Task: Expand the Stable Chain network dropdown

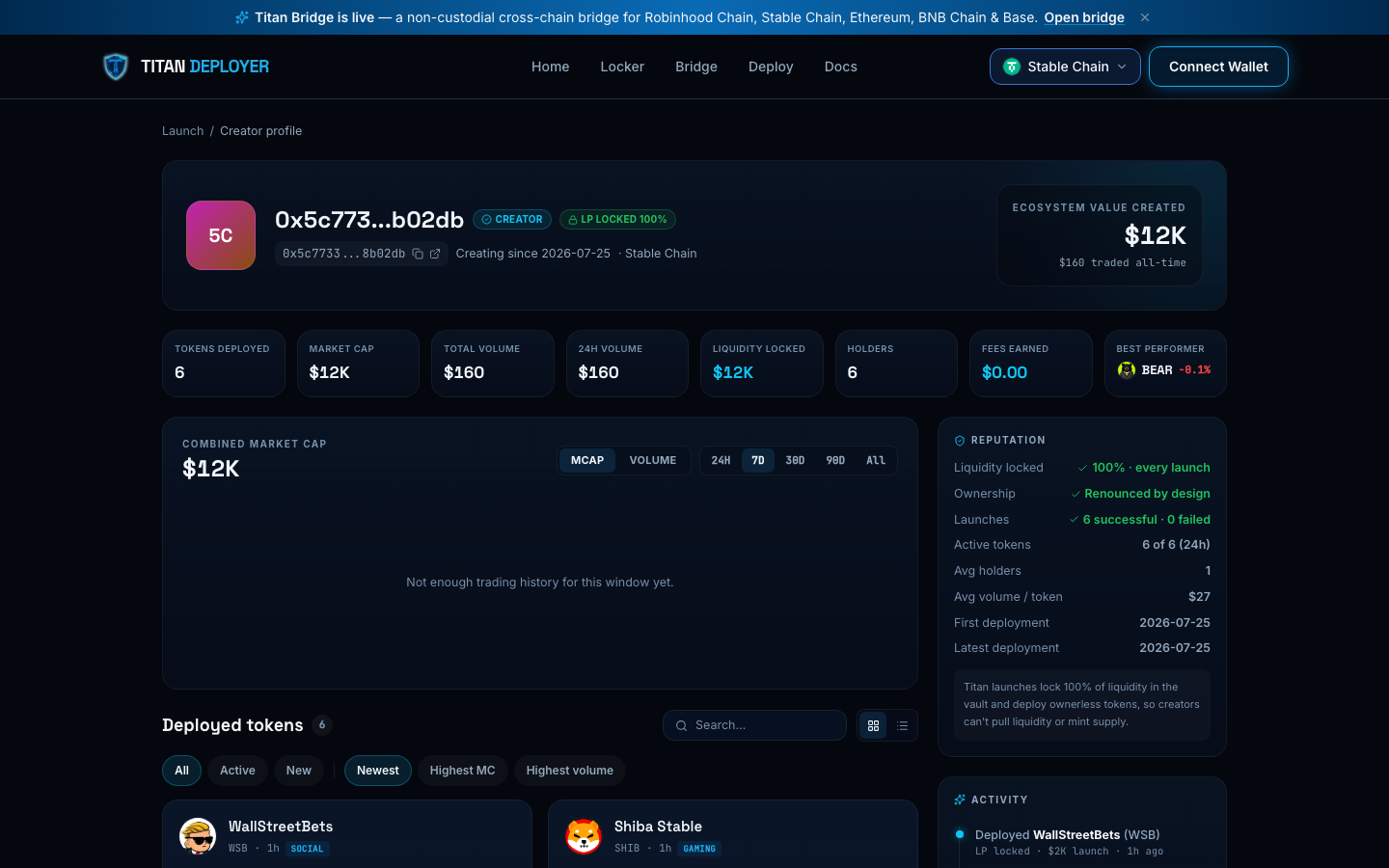Action: 1065,67
